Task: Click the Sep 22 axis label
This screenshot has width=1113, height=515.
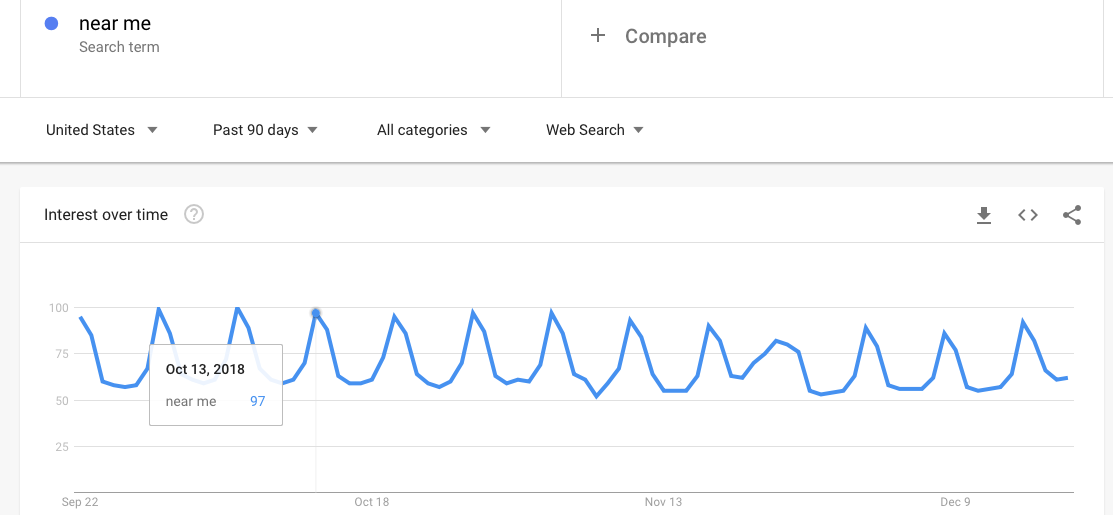Action: coord(80,502)
